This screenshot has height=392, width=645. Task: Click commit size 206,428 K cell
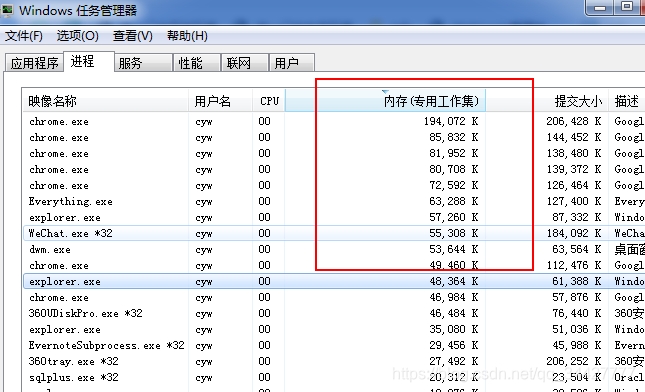574,121
